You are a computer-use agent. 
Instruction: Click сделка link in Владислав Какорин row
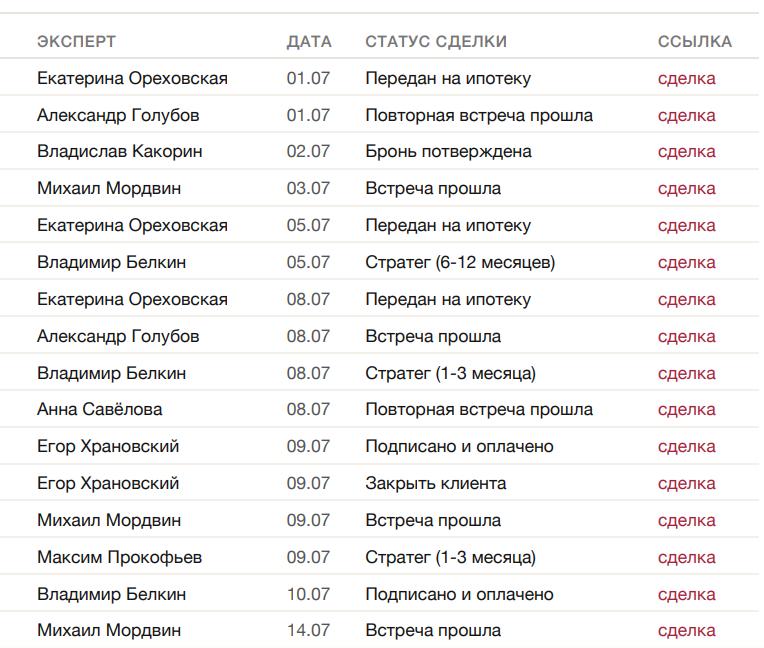click(686, 152)
